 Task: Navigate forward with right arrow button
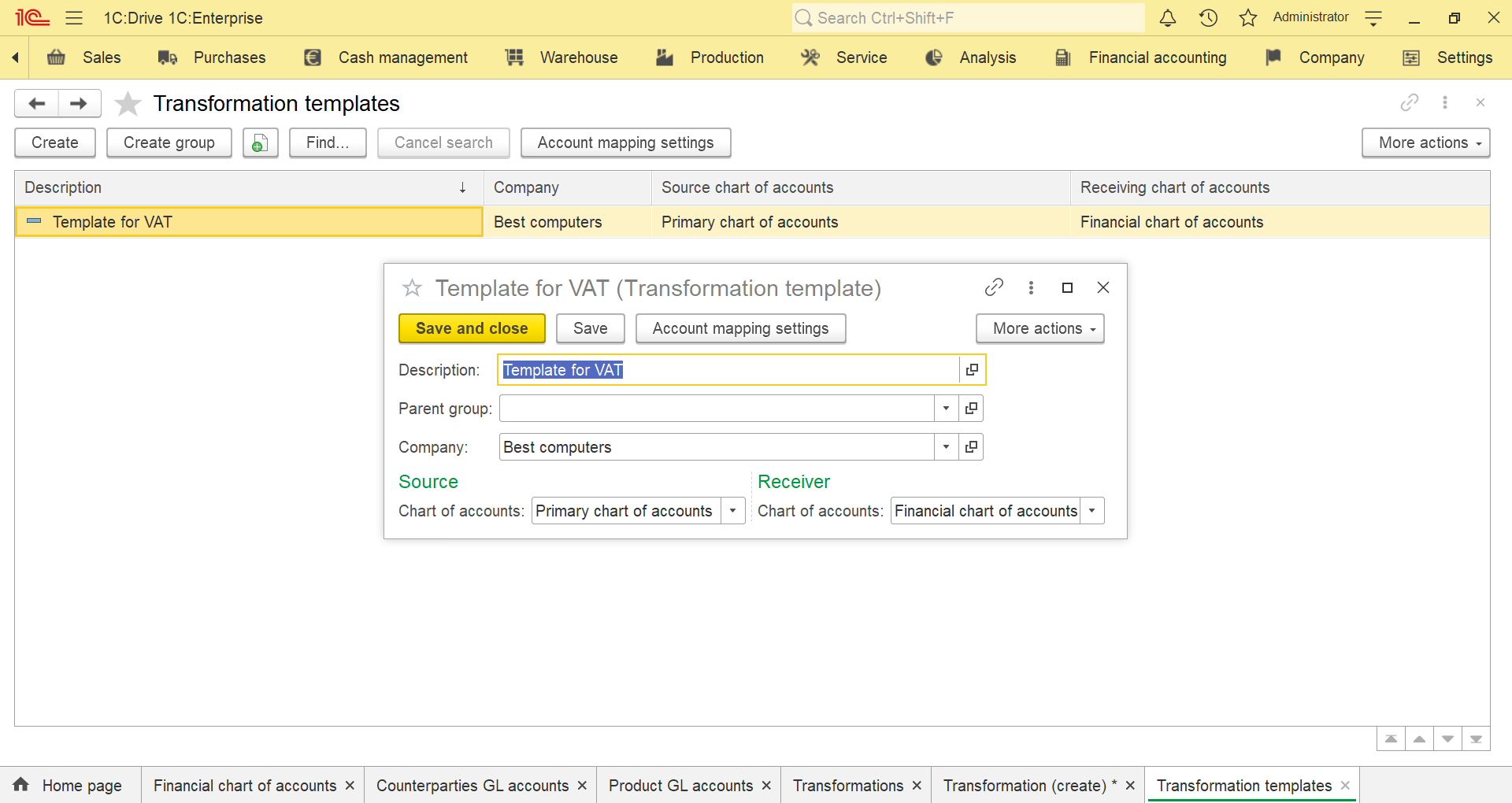point(79,103)
